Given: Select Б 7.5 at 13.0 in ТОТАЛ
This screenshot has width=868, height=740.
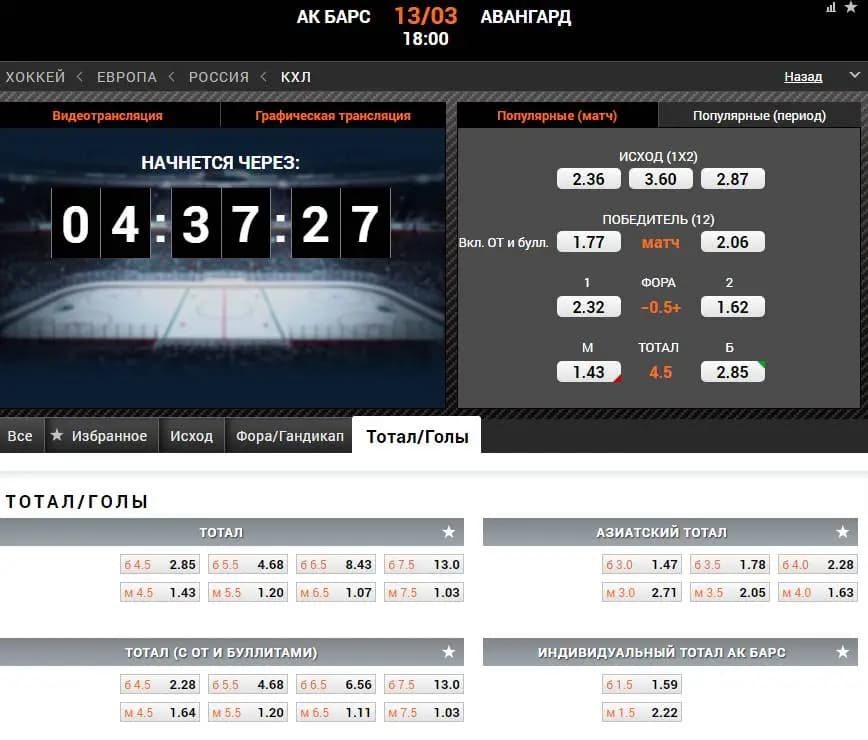Looking at the screenshot, I should 424,565.
